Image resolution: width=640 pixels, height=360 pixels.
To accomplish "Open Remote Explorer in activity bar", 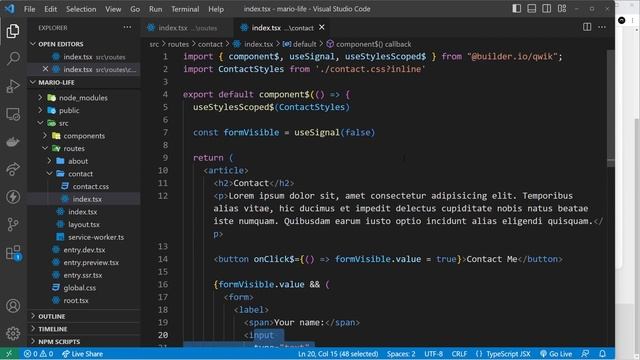I will (13, 114).
